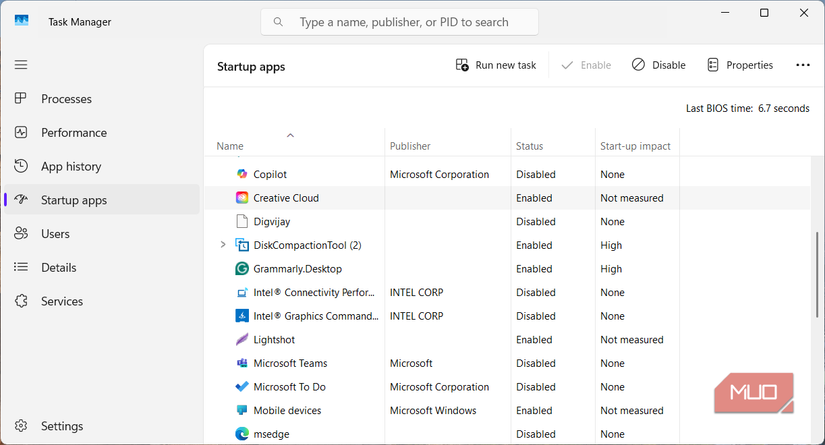Select the Mobile devices row name
Viewport: 825px width, 445px height.
point(287,410)
